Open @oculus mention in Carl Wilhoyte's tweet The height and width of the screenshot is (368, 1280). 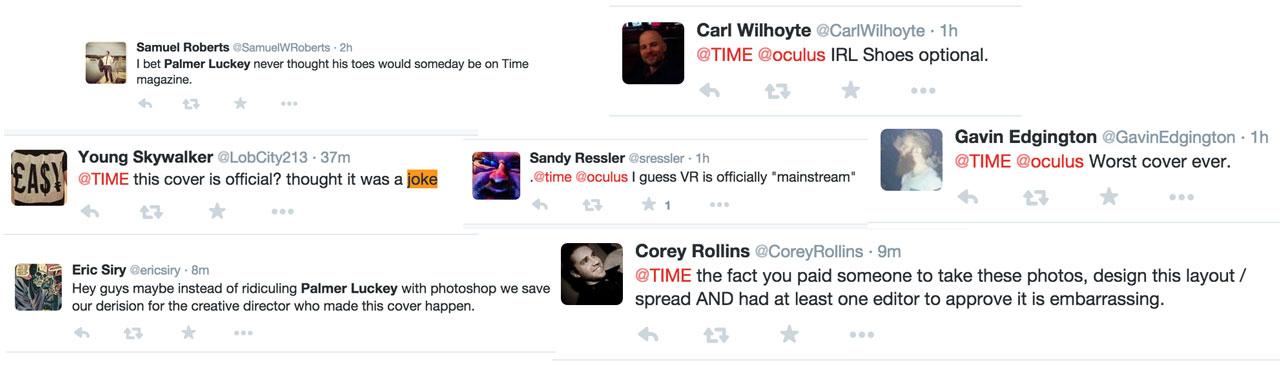(x=792, y=55)
